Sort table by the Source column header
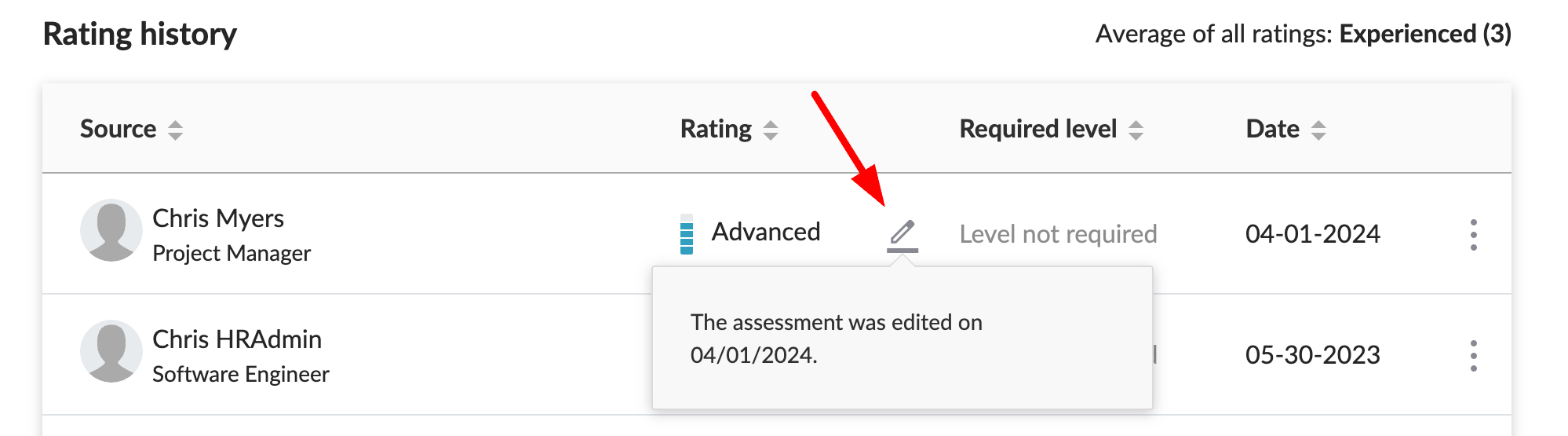Image resolution: width=1568 pixels, height=436 pixels. [x=119, y=129]
